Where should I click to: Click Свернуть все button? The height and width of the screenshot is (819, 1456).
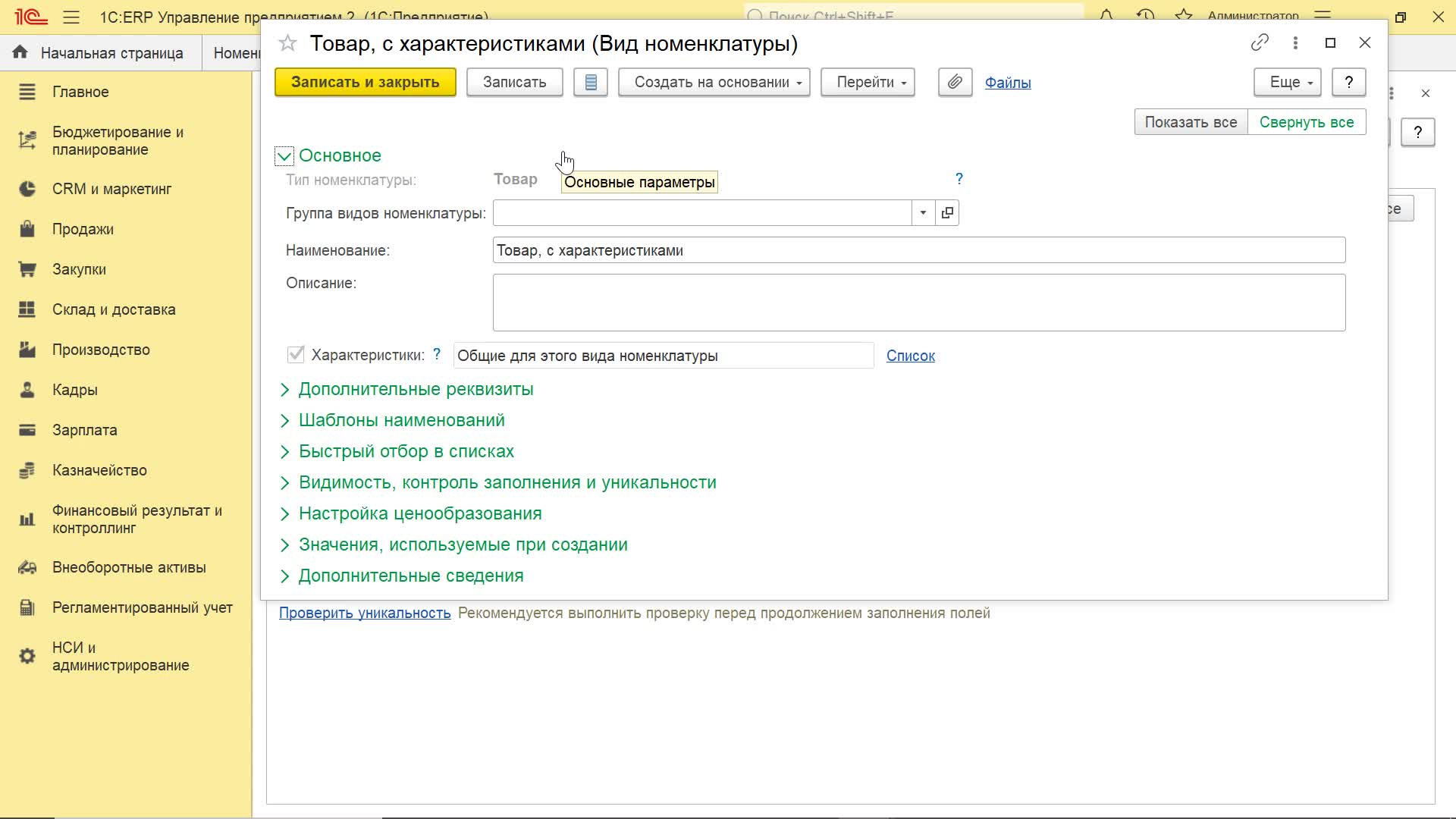point(1307,122)
